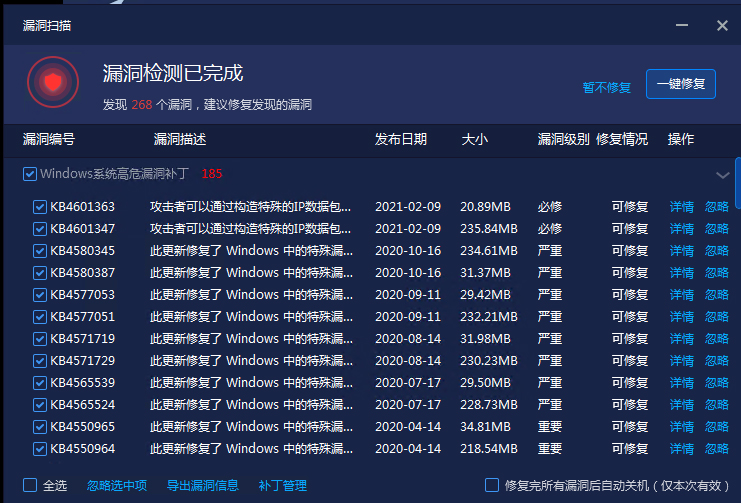Viewport: 741px width, 503px height.
Task: Close the 漏洞扫描 window
Action: point(722,25)
